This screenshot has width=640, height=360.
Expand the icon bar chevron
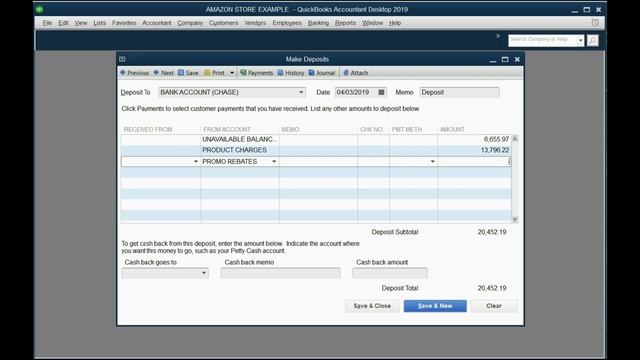coord(498,36)
